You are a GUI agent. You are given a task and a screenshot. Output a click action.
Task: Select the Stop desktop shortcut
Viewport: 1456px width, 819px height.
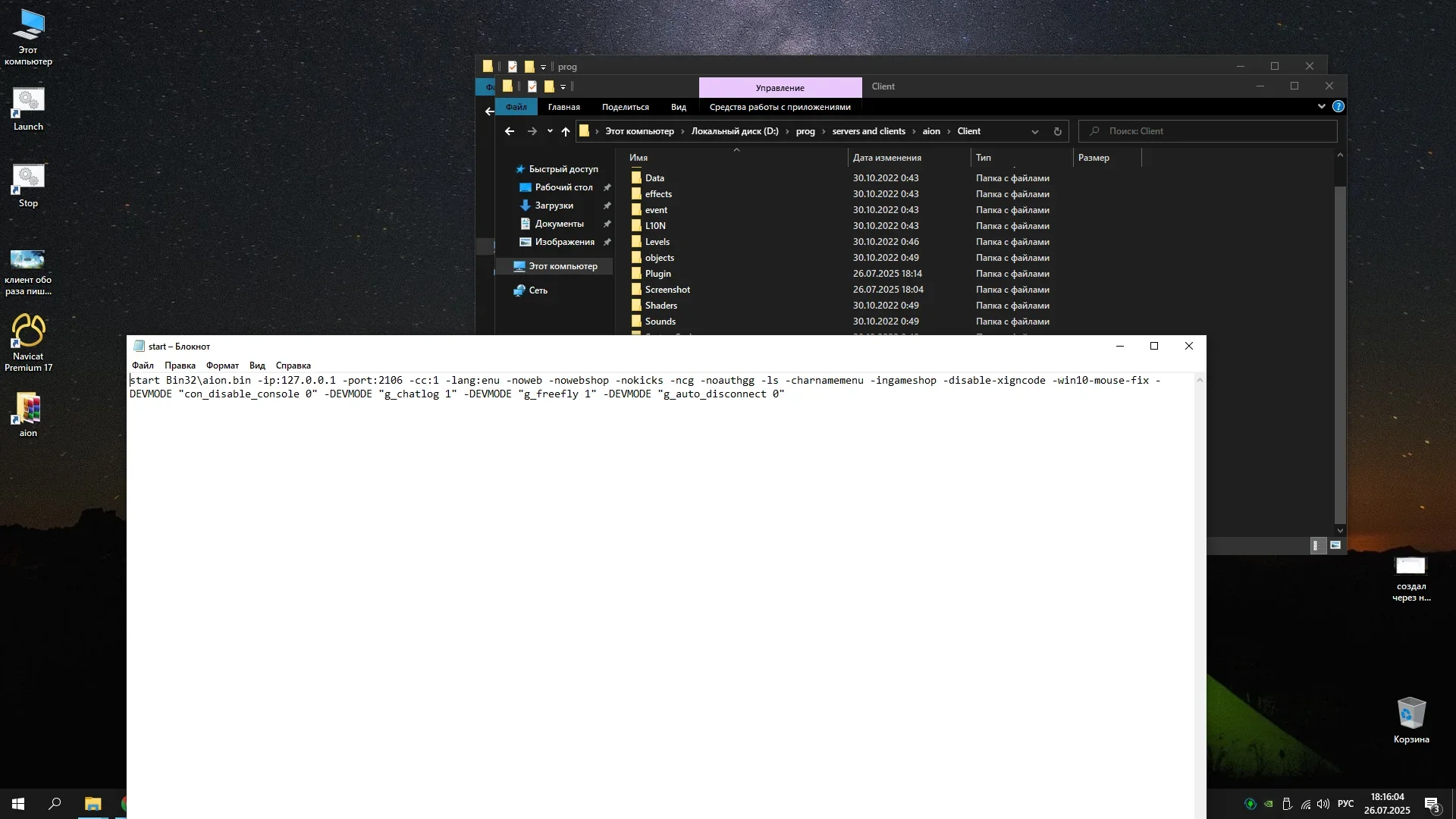coord(28,185)
